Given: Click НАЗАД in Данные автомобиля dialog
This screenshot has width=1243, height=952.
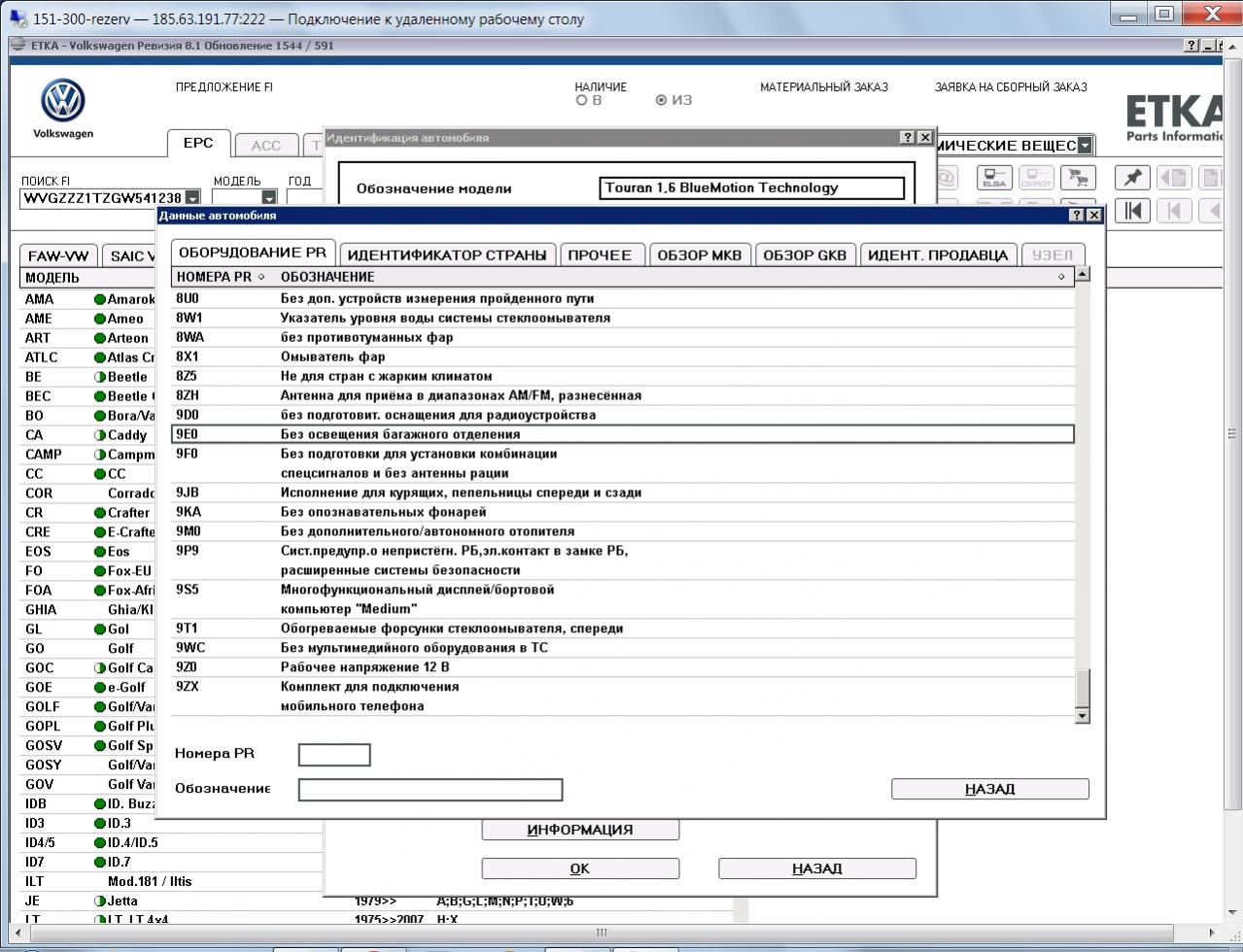Looking at the screenshot, I should [x=990, y=789].
